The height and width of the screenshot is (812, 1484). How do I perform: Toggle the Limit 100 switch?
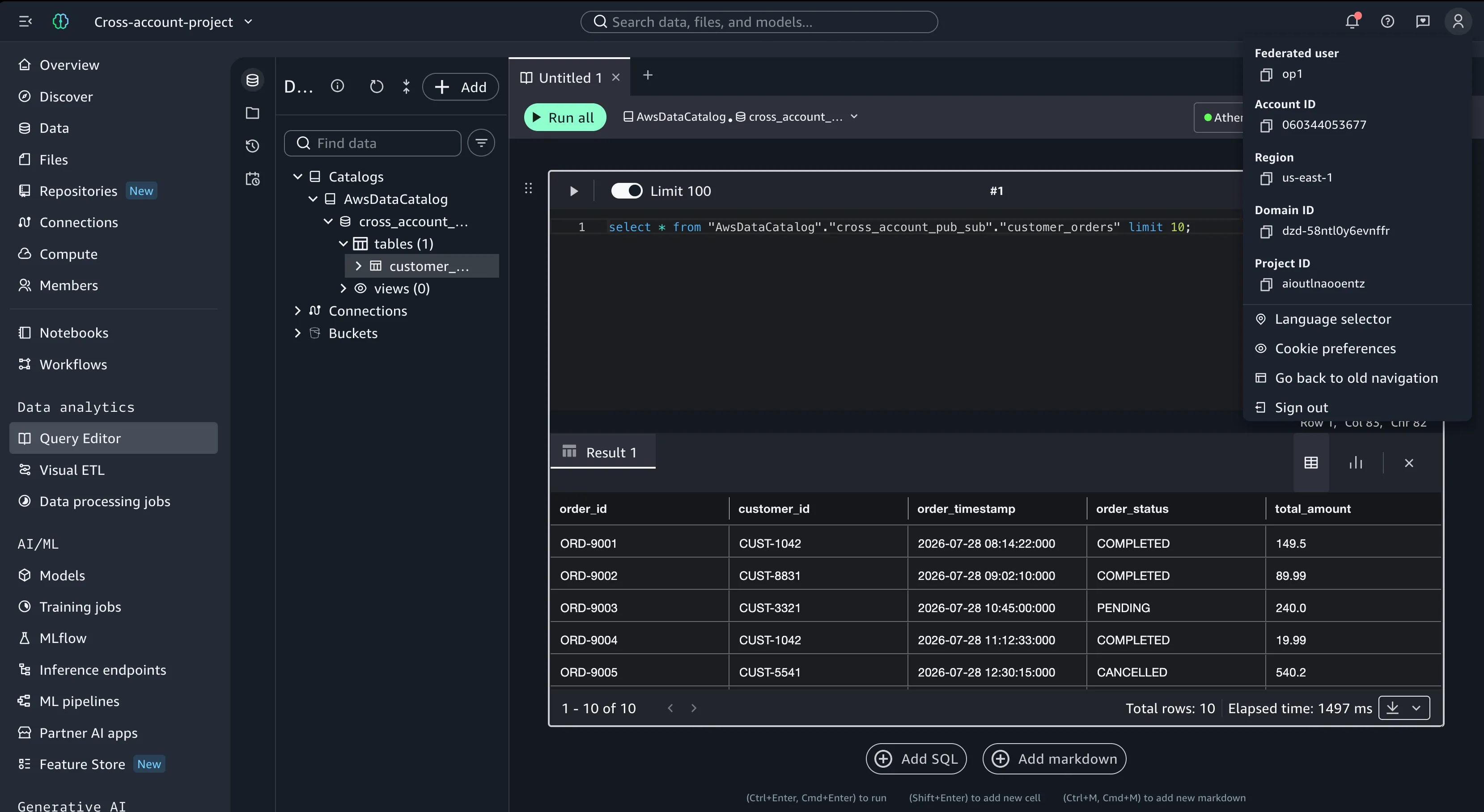point(627,191)
